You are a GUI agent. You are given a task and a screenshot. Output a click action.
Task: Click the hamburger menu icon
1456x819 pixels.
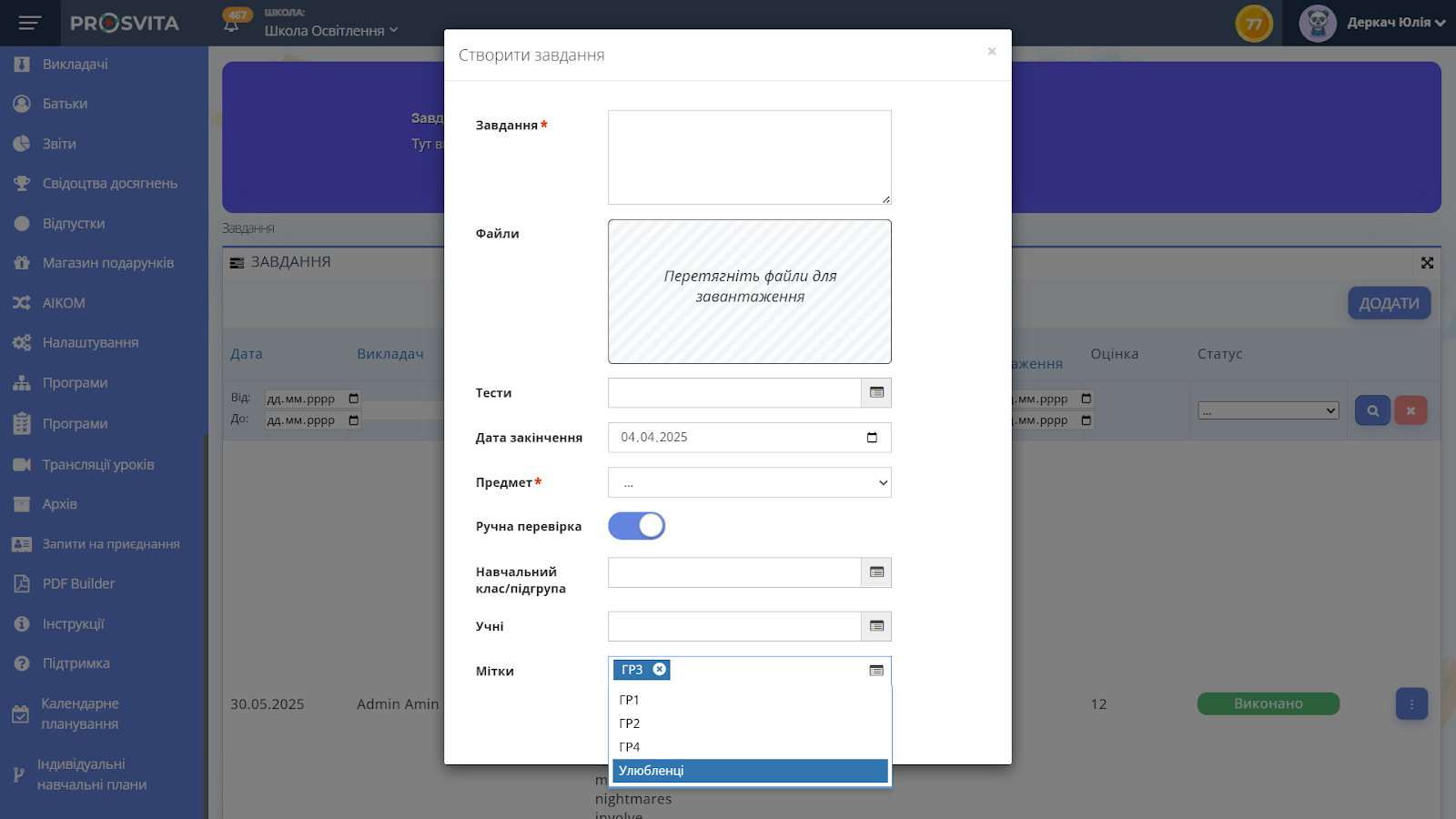click(30, 23)
